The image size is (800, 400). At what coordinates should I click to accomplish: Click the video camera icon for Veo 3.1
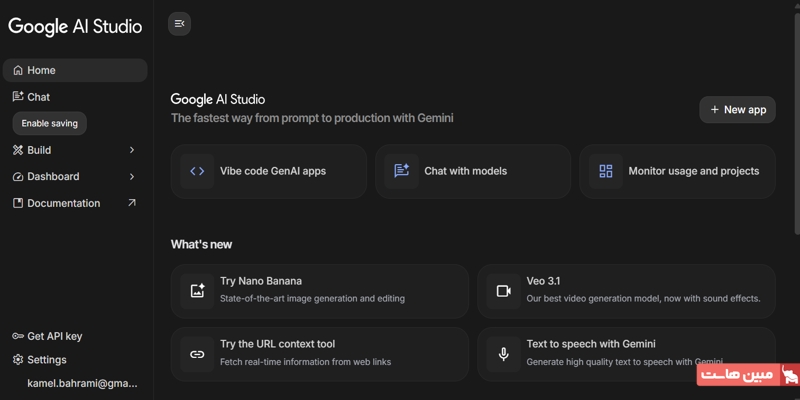[504, 291]
